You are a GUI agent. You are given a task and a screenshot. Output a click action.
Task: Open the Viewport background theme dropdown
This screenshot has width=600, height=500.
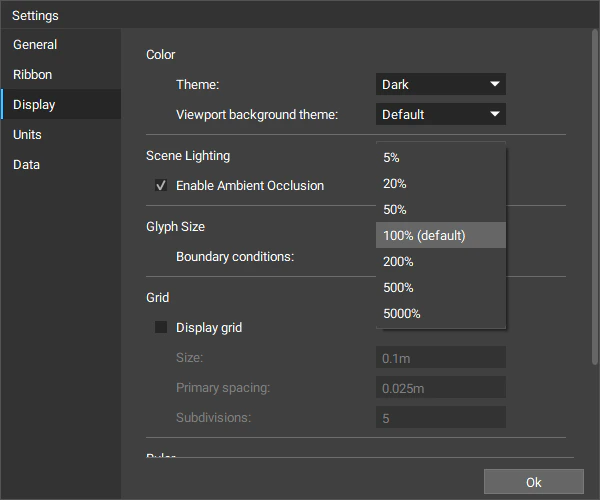point(440,114)
